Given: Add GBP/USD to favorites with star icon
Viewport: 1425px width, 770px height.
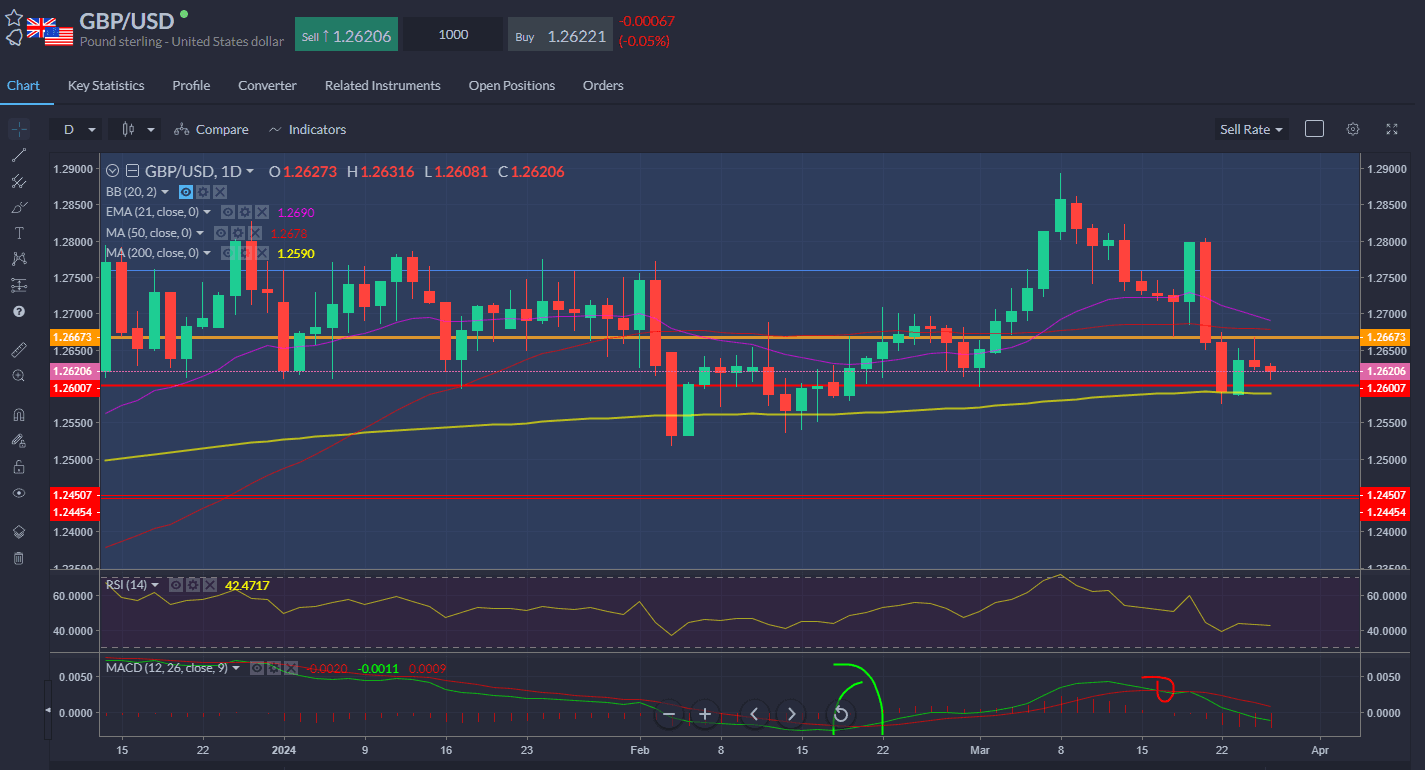Looking at the screenshot, I should coord(14,17).
